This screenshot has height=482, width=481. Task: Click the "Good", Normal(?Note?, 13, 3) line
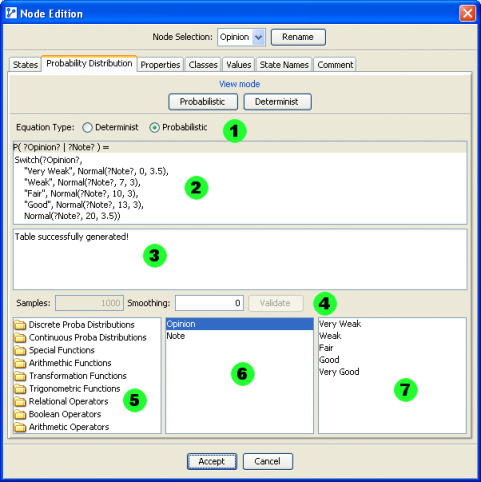84,205
